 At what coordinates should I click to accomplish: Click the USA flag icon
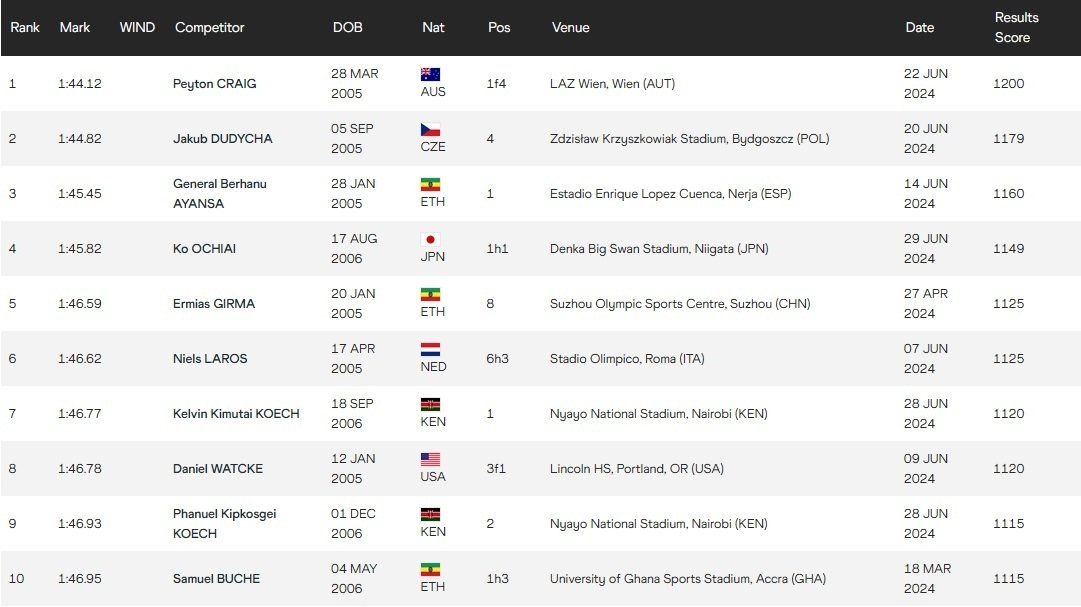point(431,459)
